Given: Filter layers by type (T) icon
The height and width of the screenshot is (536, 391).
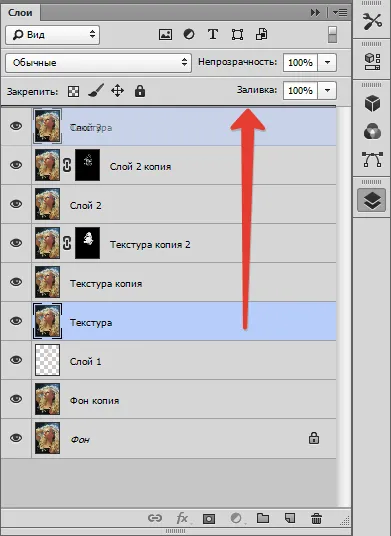Looking at the screenshot, I should pos(213,35).
